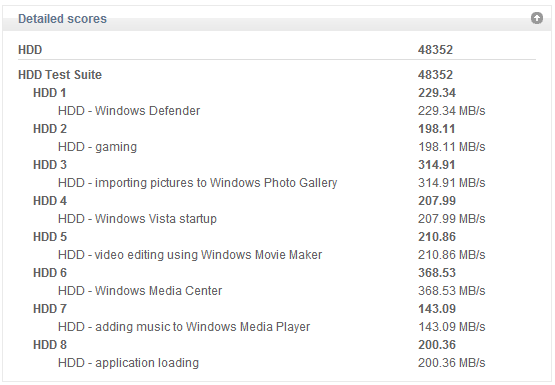This screenshot has height=385, width=555.
Task: Click the bold value 314.91
Action: click(437, 165)
